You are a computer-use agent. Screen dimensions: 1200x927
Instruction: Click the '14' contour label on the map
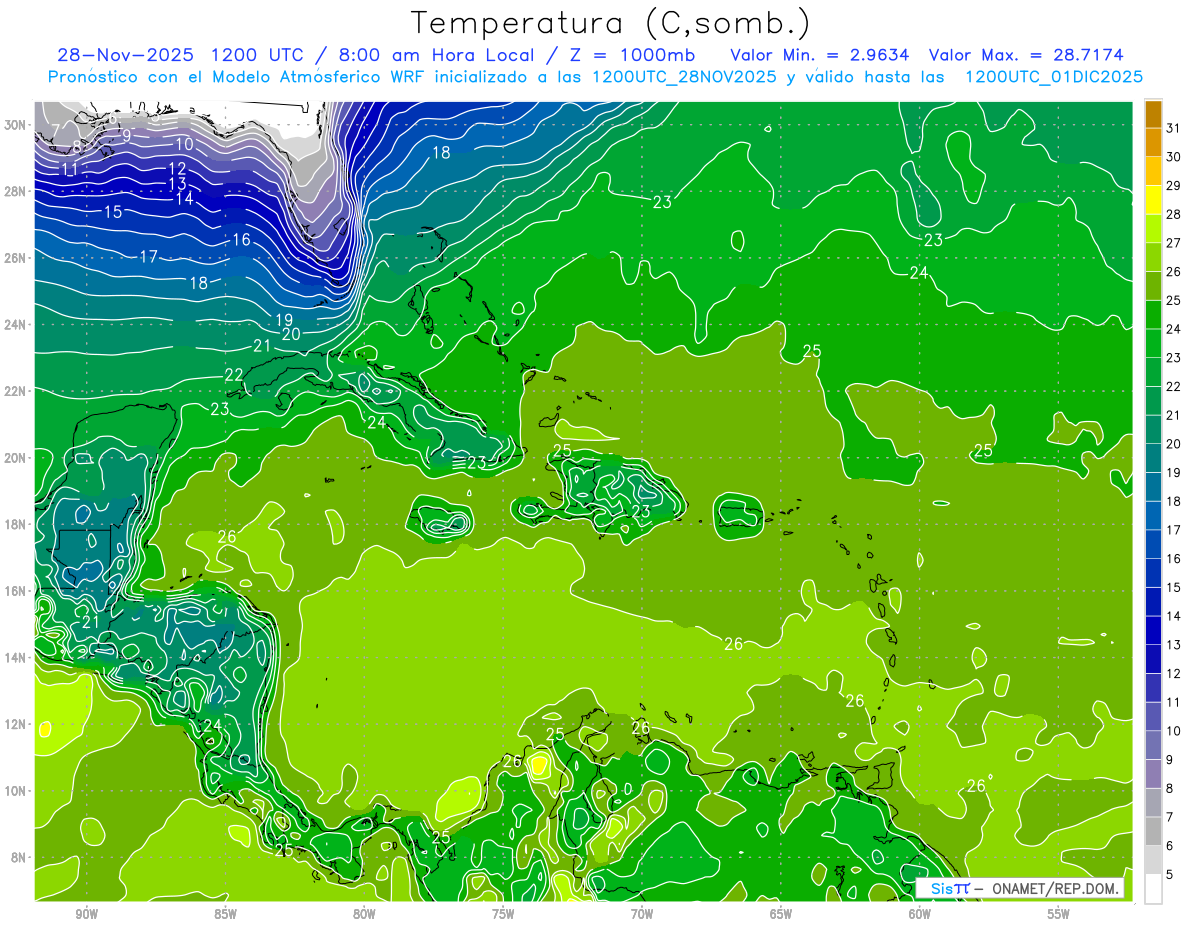[184, 199]
